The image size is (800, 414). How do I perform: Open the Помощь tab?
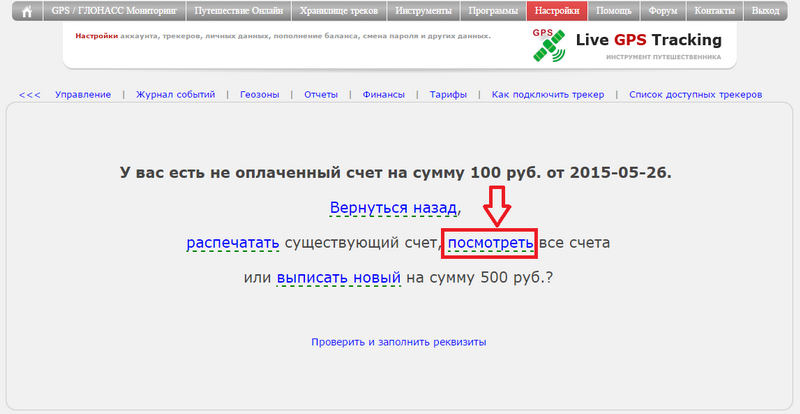click(x=613, y=12)
